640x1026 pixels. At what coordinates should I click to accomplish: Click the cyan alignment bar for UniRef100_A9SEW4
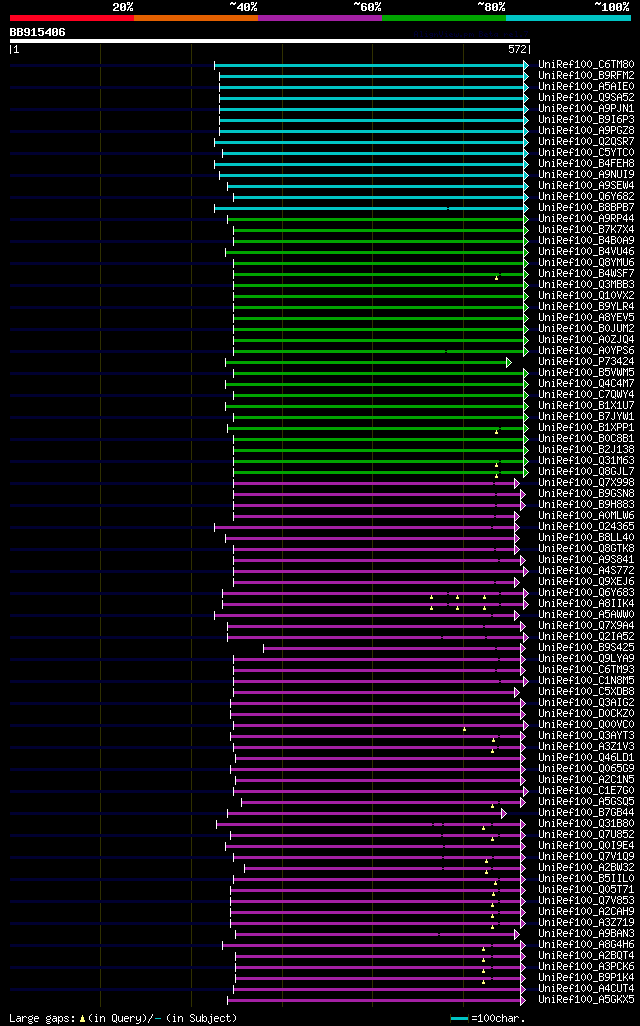tap(378, 186)
